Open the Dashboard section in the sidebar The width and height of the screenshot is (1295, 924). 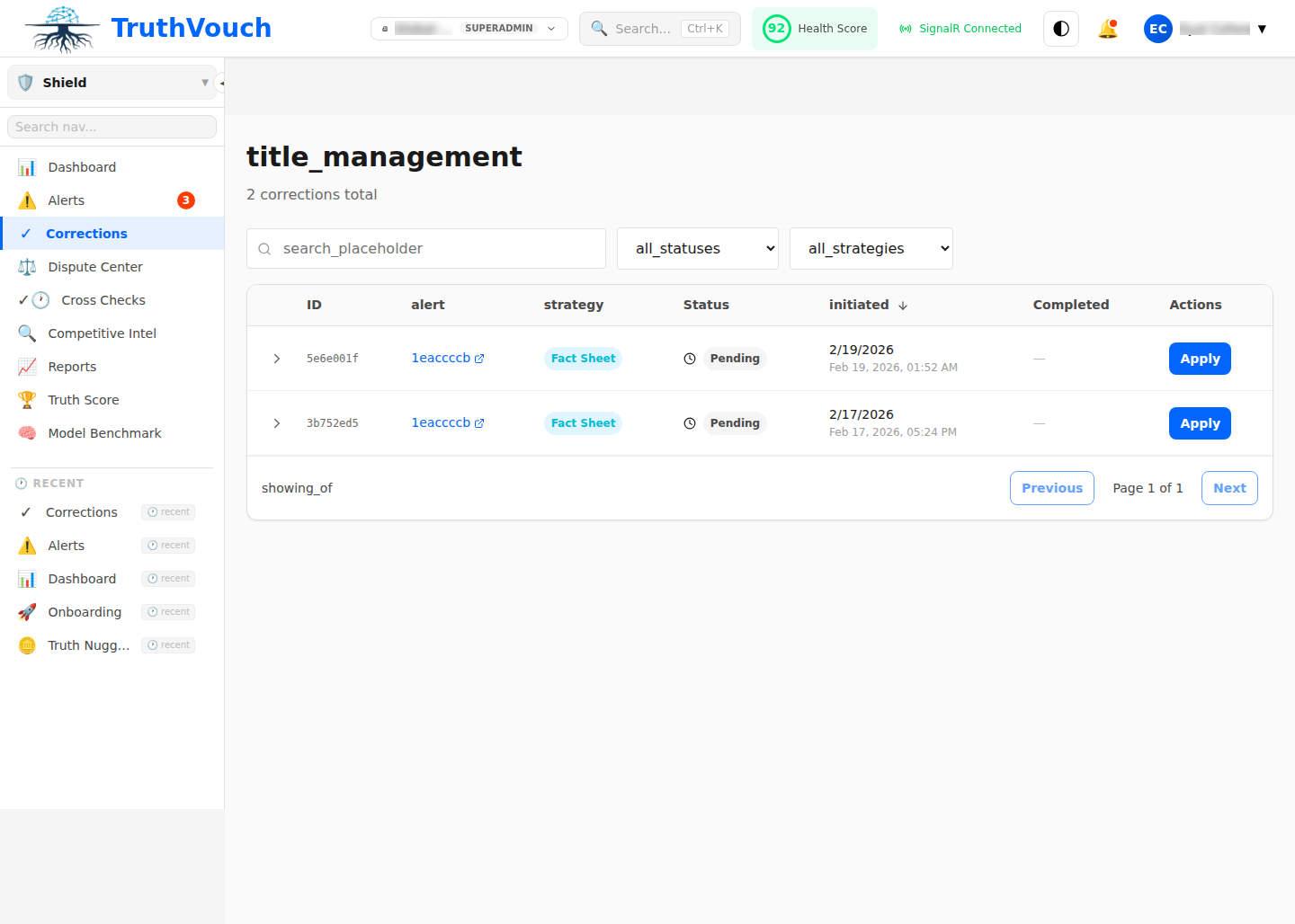[x=82, y=166]
